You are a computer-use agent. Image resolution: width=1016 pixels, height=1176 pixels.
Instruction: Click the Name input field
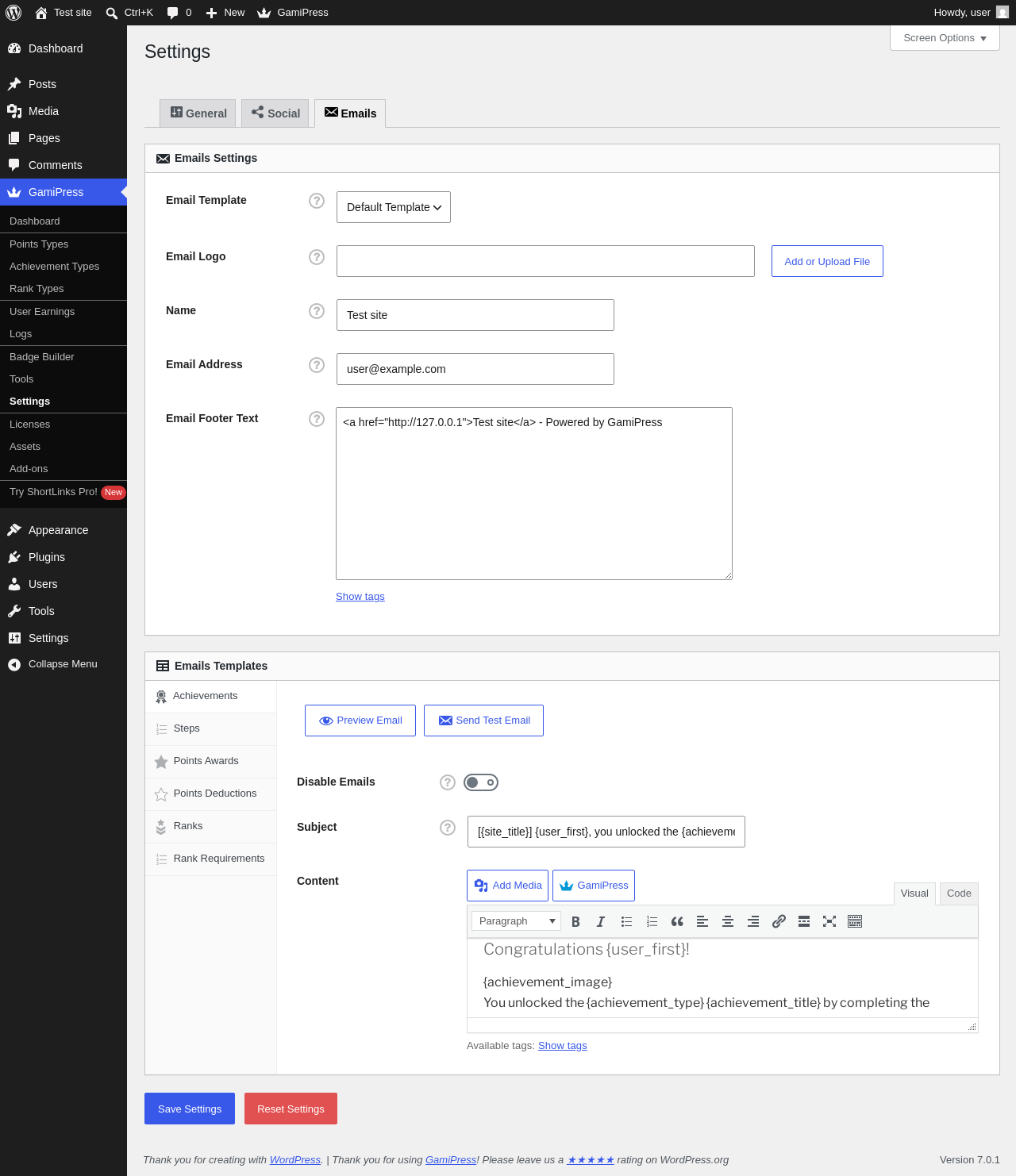(x=475, y=315)
